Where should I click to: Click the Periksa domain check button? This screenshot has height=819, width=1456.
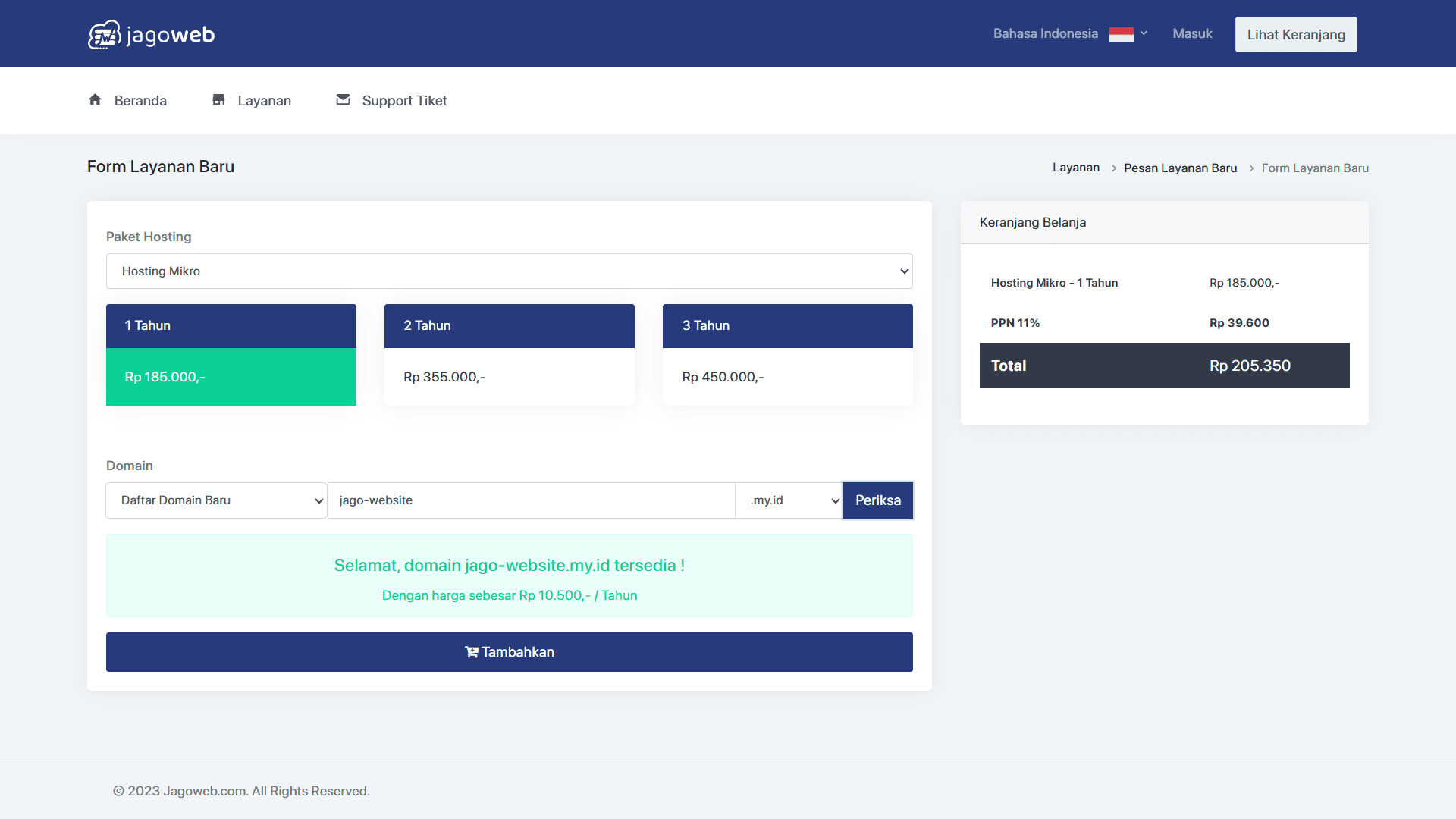tap(878, 500)
